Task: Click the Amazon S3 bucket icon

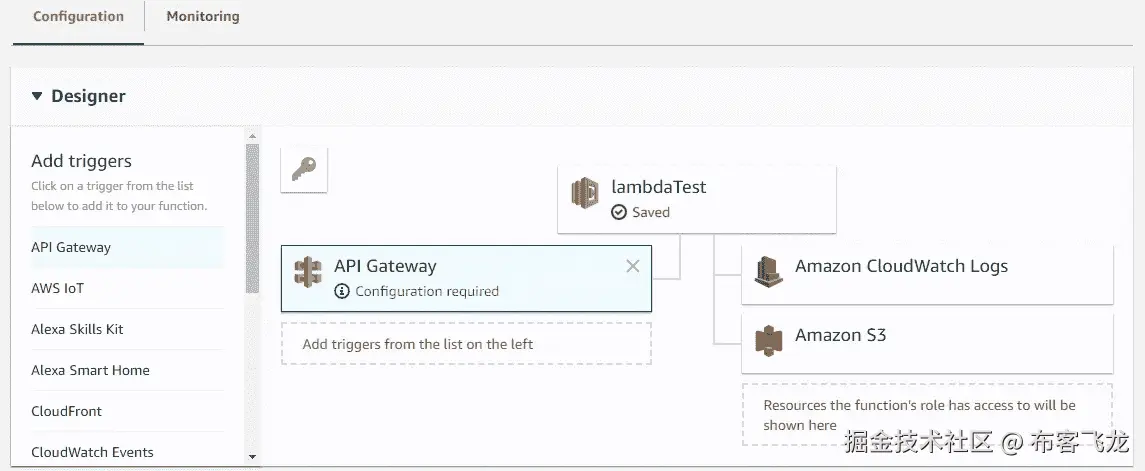Action: click(x=768, y=340)
